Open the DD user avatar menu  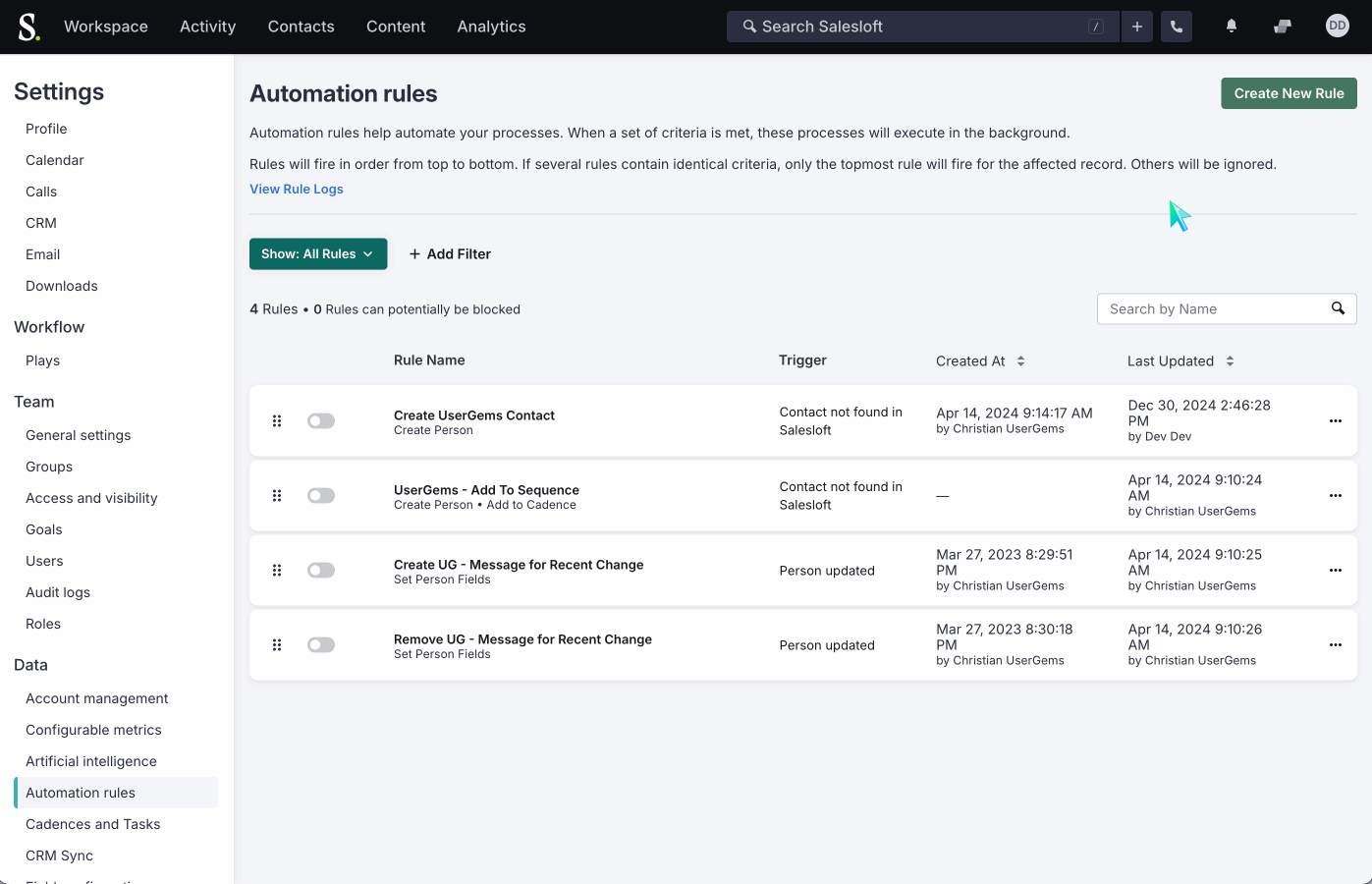click(1338, 27)
